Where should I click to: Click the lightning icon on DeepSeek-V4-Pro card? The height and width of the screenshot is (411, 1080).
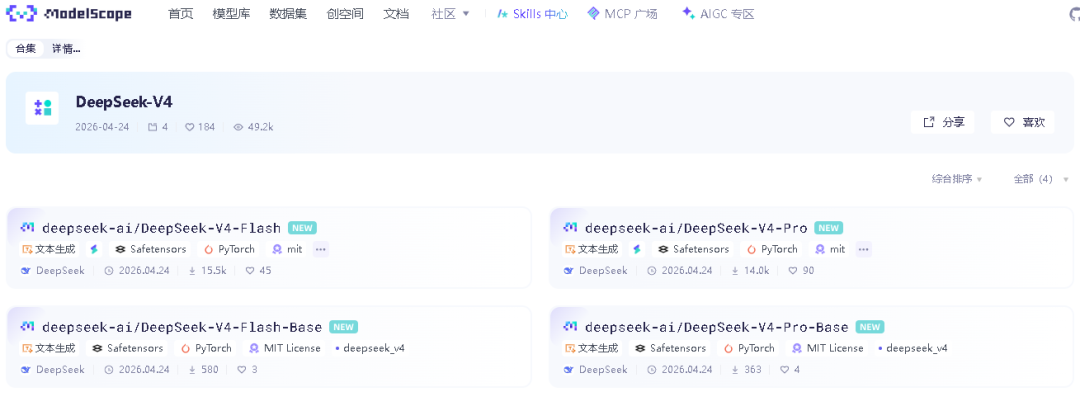637,249
